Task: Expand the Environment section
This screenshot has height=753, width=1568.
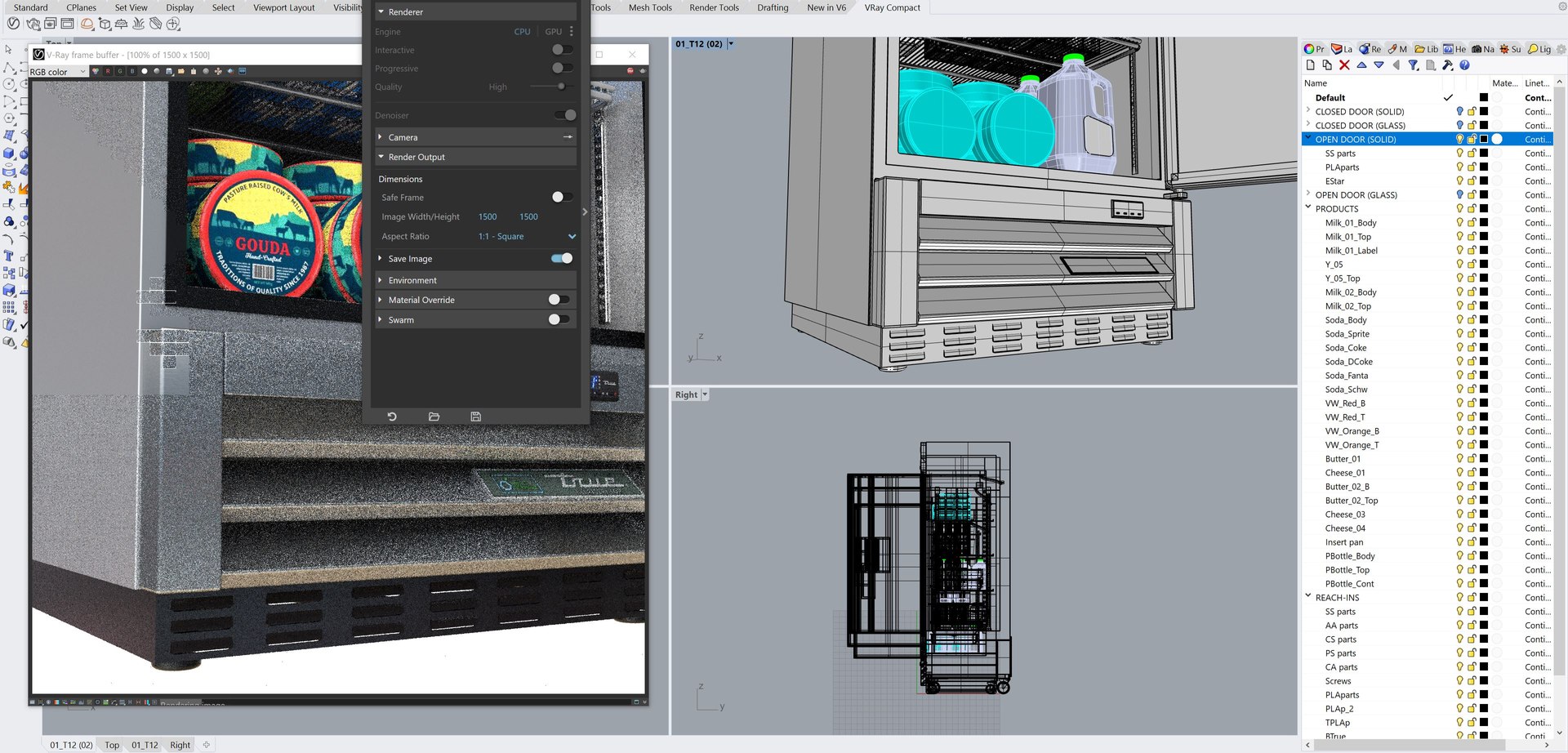Action: click(x=381, y=280)
